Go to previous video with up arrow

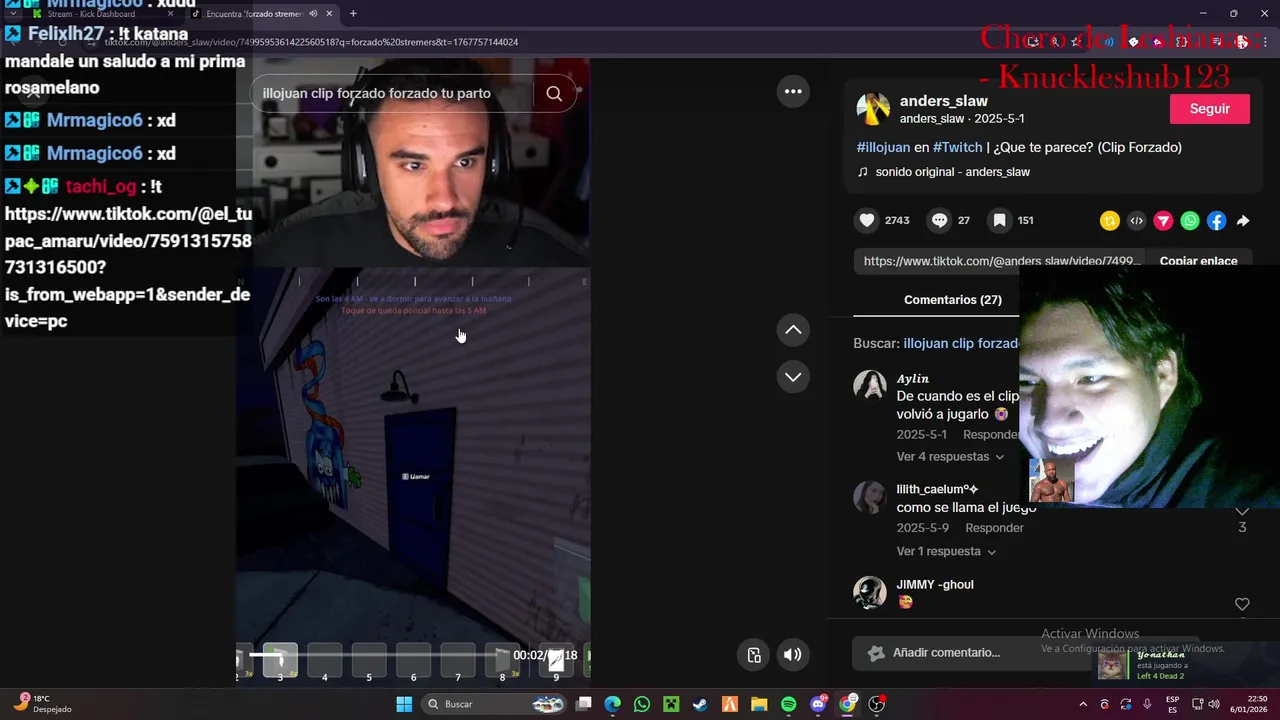point(793,330)
